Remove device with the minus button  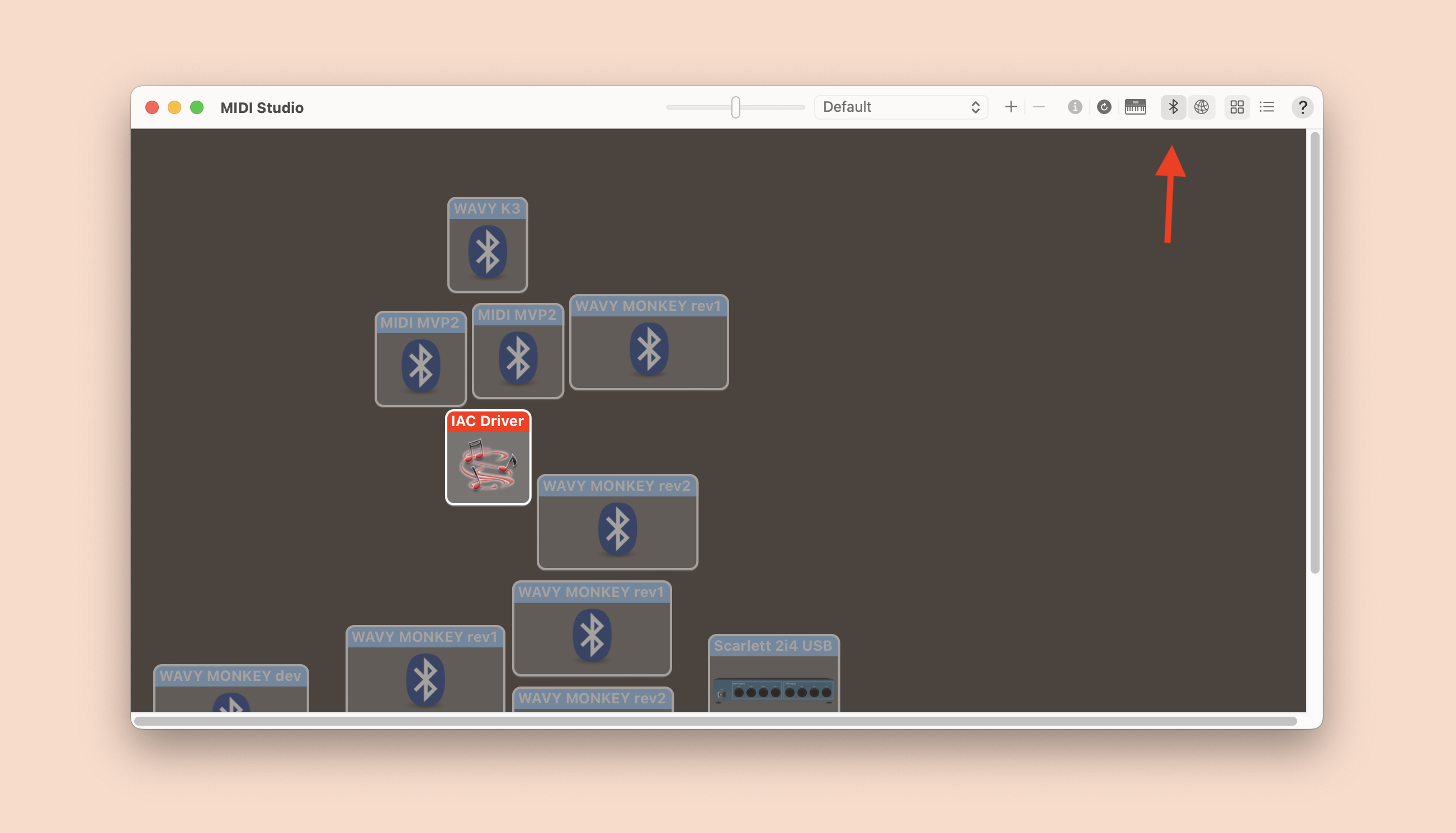coord(1039,107)
